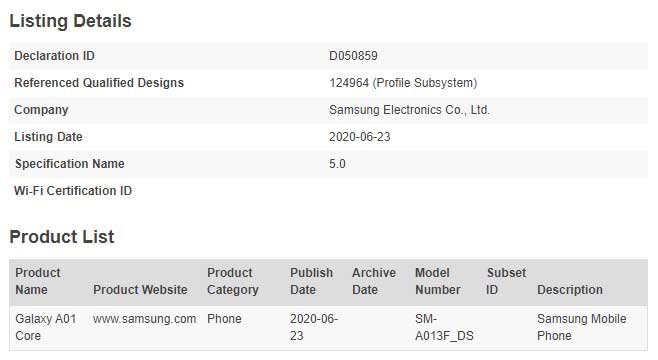Select the Galaxy A01 Core product name cell
658x360 pixels.
pyautogui.click(x=46, y=327)
